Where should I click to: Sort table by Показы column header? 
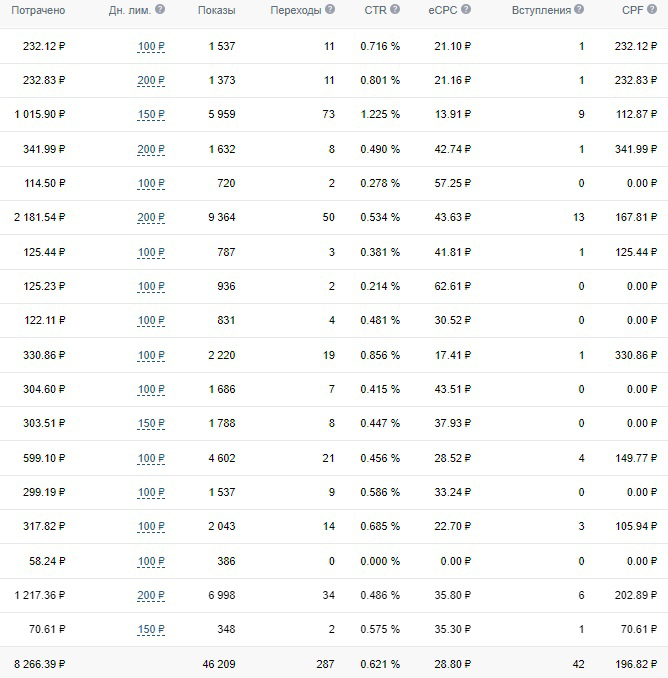coord(217,10)
